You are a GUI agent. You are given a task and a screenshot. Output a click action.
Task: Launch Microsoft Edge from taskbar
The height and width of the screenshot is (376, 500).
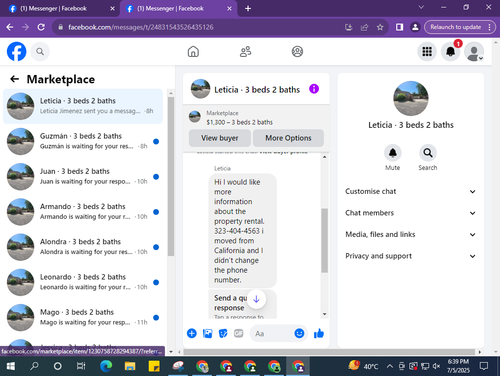pyautogui.click(x=106, y=366)
